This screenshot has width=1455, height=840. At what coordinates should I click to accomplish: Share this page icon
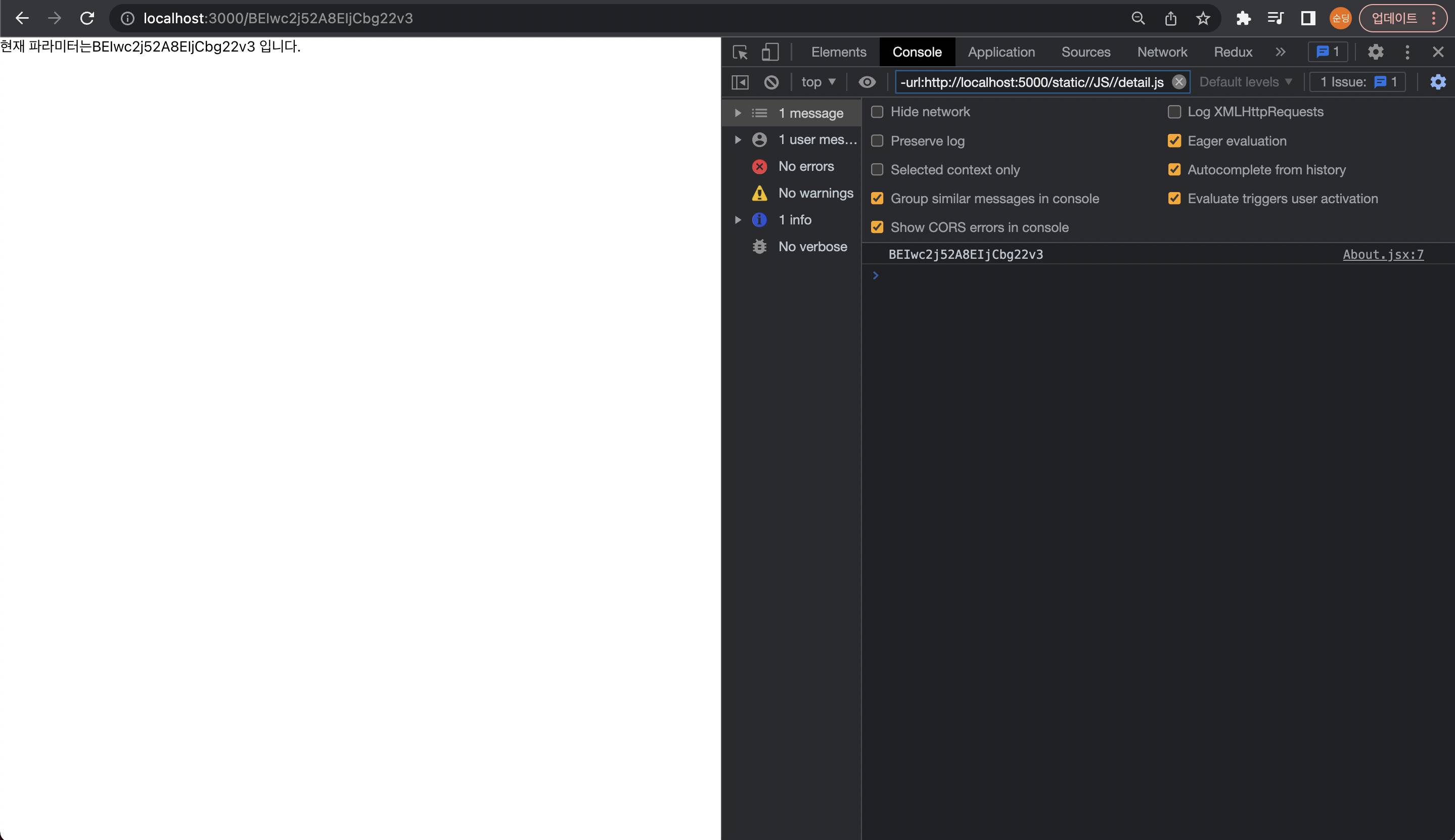click(1170, 19)
